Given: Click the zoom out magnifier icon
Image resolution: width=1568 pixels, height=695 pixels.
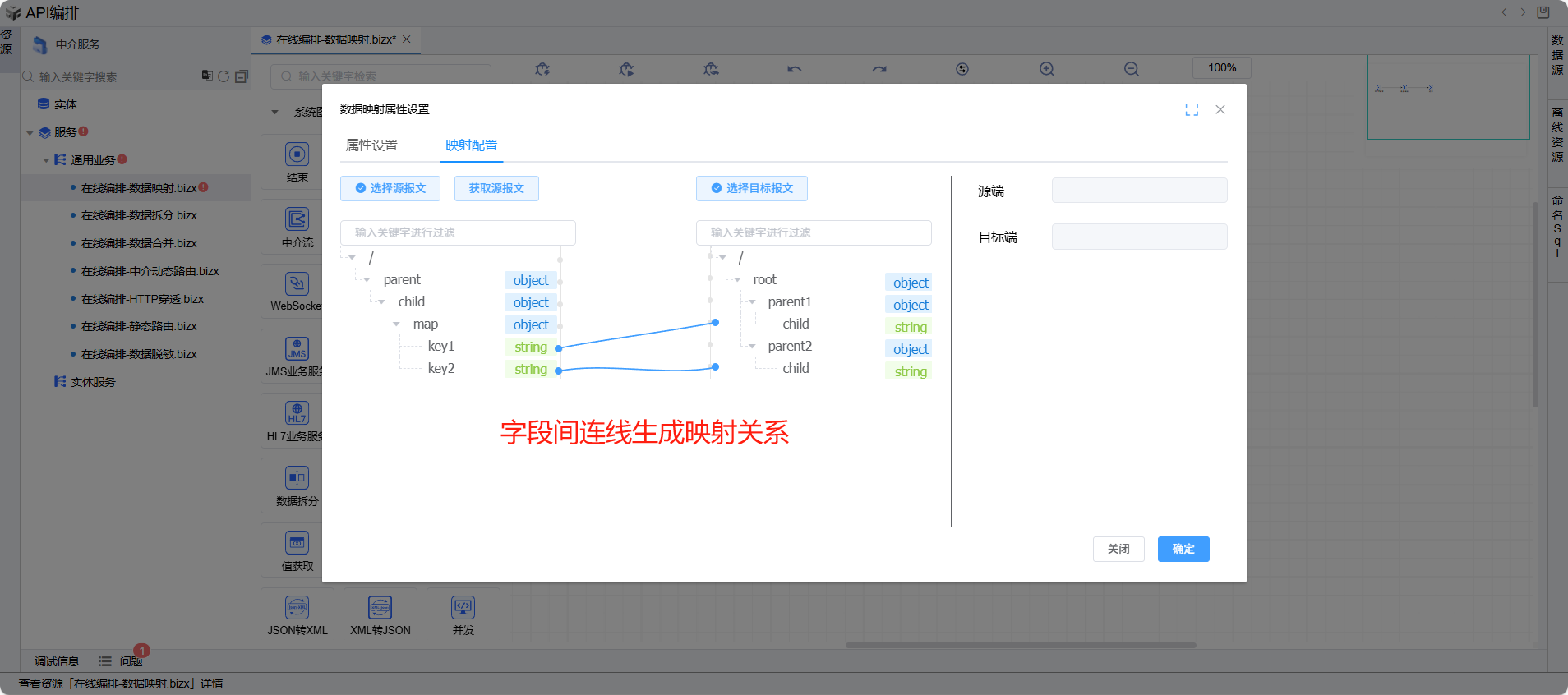Looking at the screenshot, I should coord(1132,70).
